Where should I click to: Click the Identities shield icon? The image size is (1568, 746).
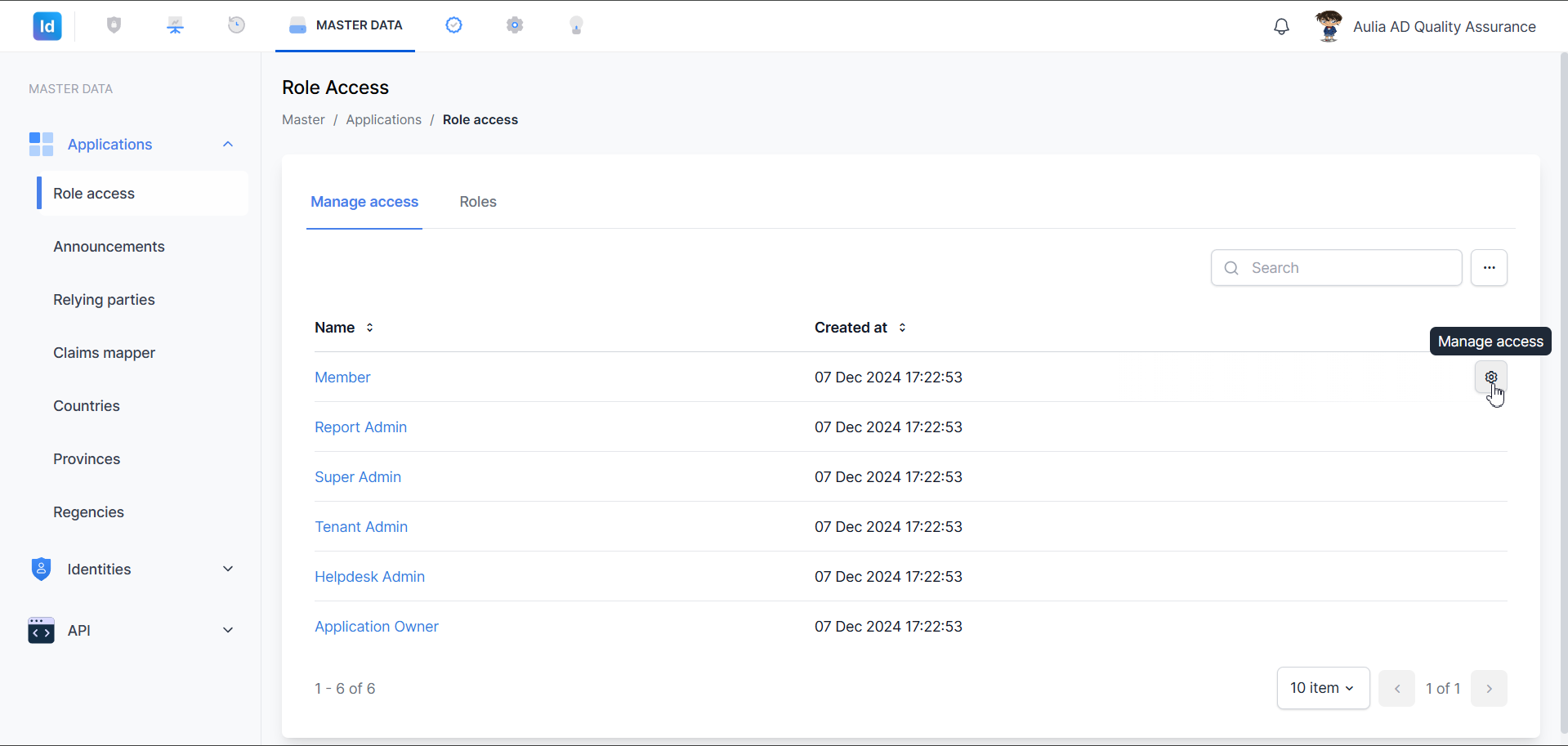click(x=41, y=569)
